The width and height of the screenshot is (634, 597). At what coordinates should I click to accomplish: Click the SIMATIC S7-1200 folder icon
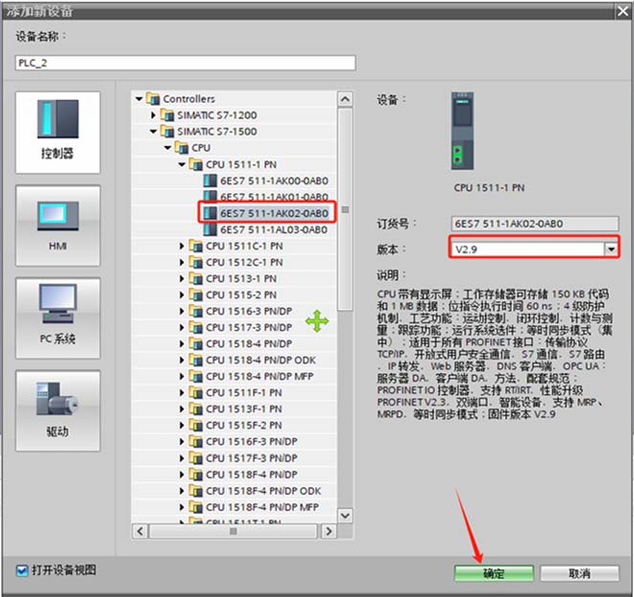pos(167,115)
